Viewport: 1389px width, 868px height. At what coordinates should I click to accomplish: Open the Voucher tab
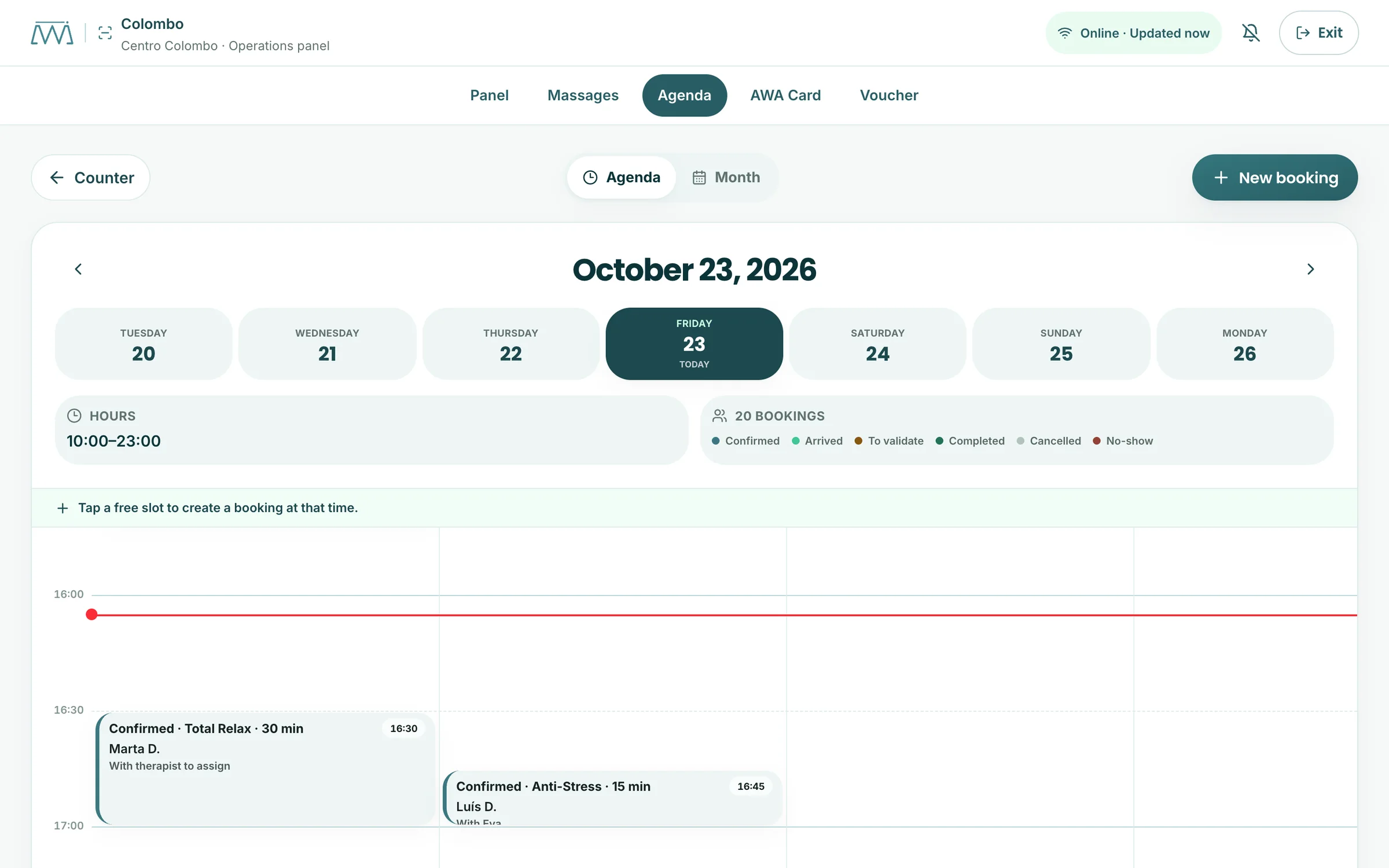889,95
